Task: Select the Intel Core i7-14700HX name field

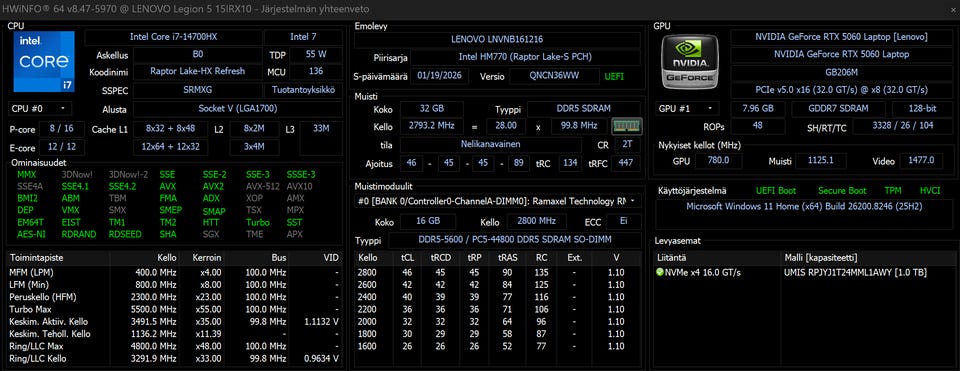Action: click(173, 37)
